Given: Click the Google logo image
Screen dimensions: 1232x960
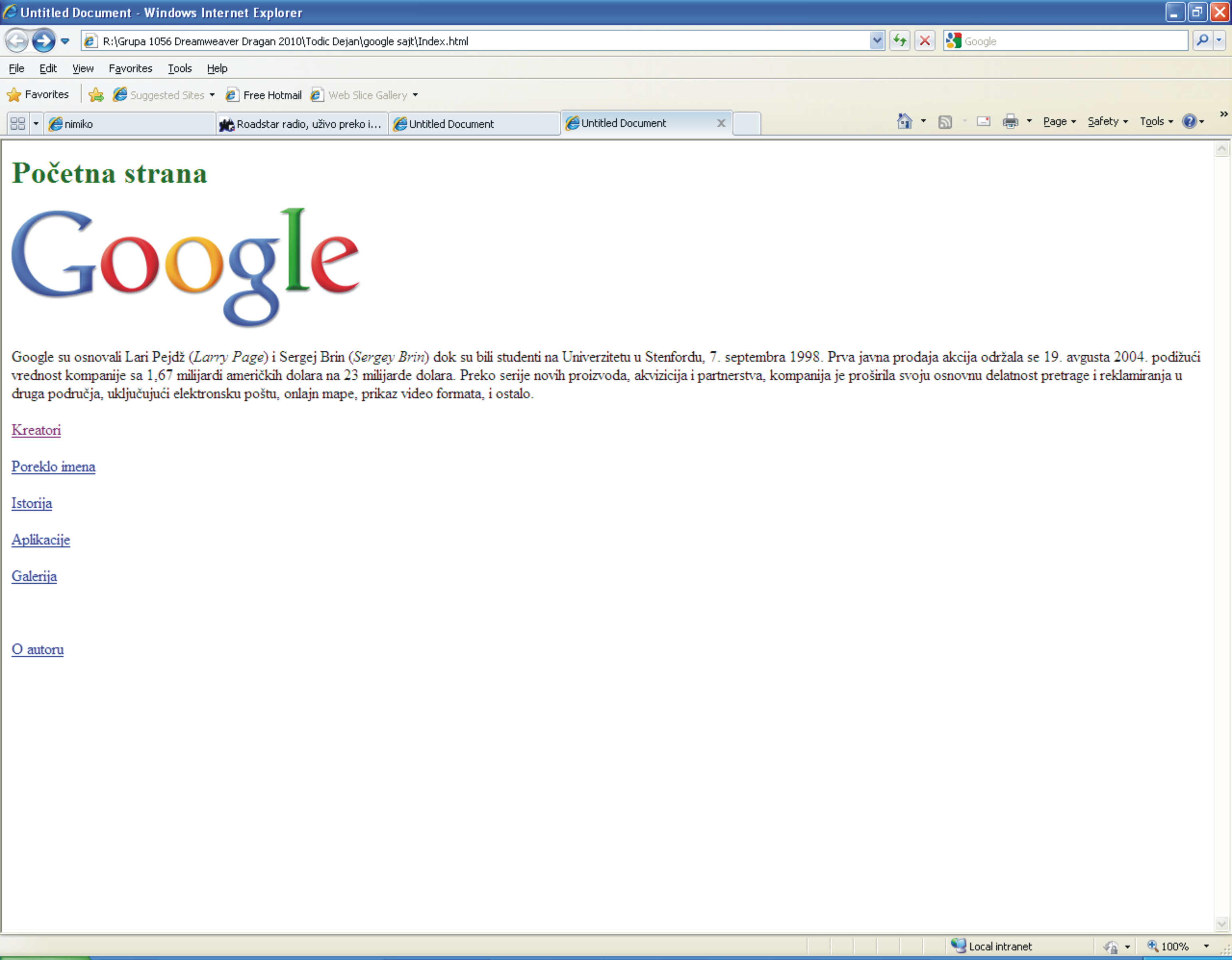Looking at the screenshot, I should [185, 268].
